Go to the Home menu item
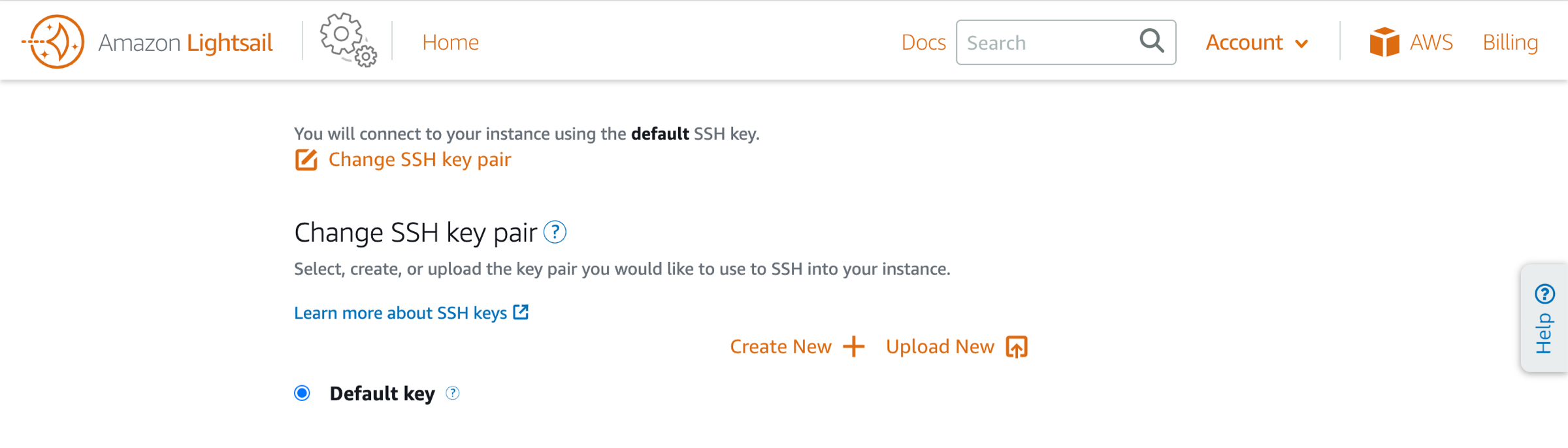1568x448 pixels. point(450,42)
